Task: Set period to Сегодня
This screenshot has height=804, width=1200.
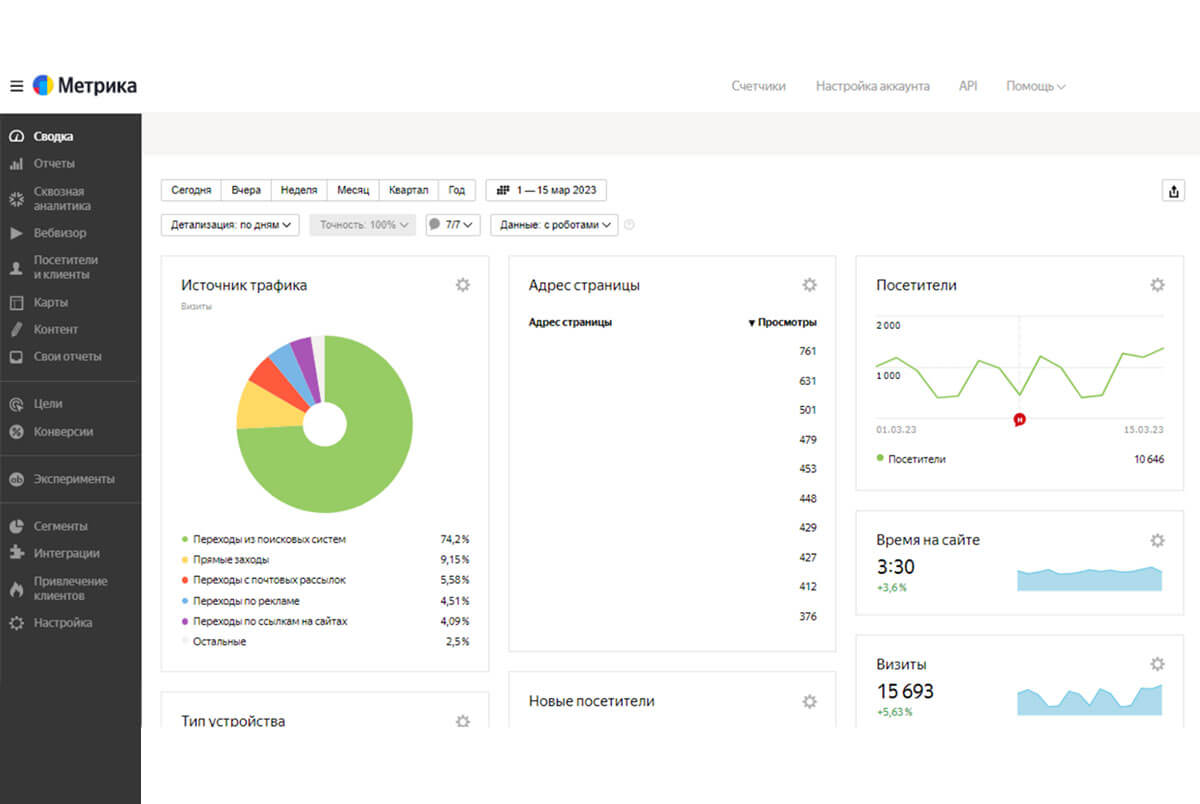Action: 191,190
